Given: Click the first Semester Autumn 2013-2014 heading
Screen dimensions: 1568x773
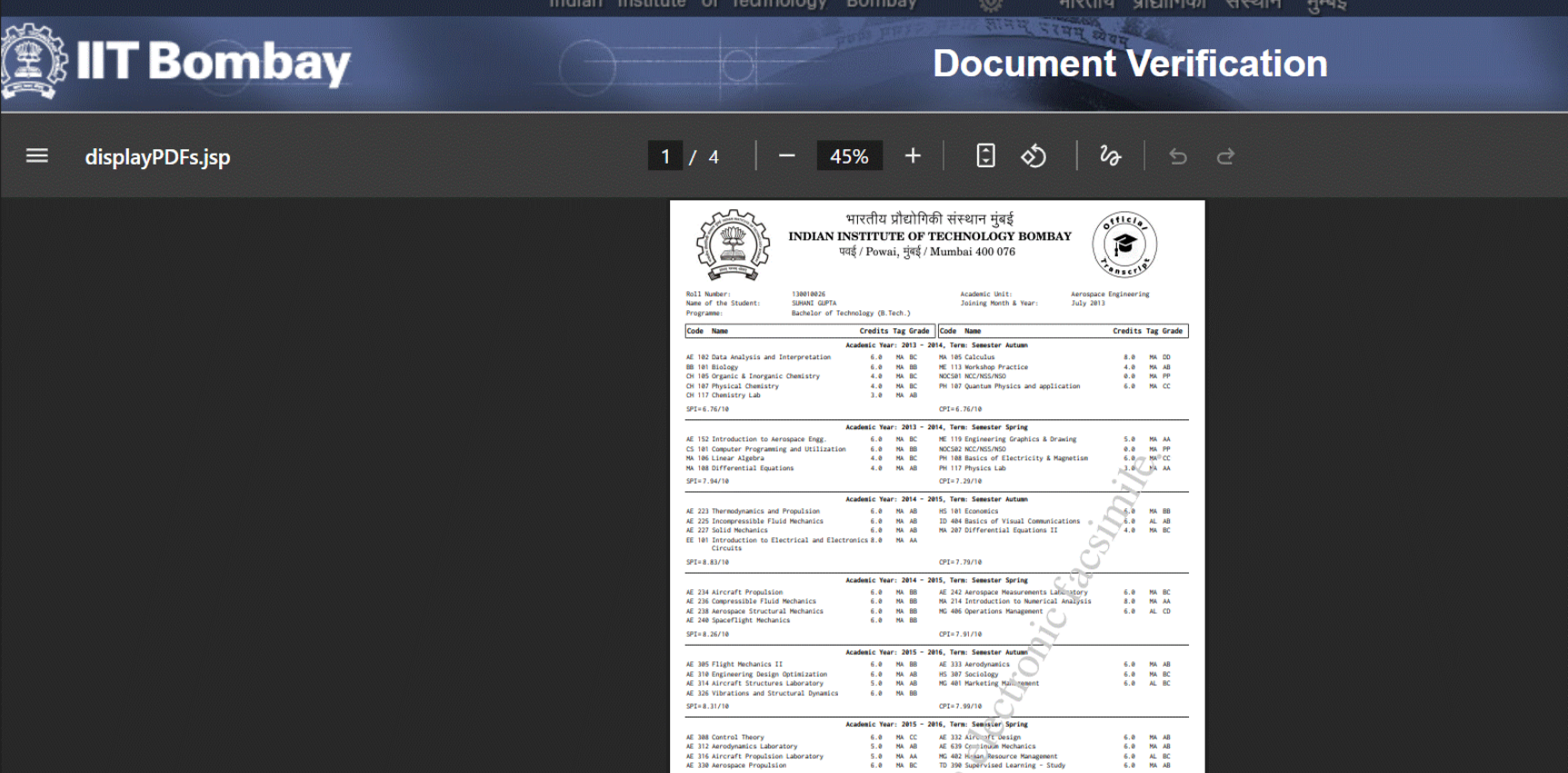Looking at the screenshot, I should click(936, 346).
